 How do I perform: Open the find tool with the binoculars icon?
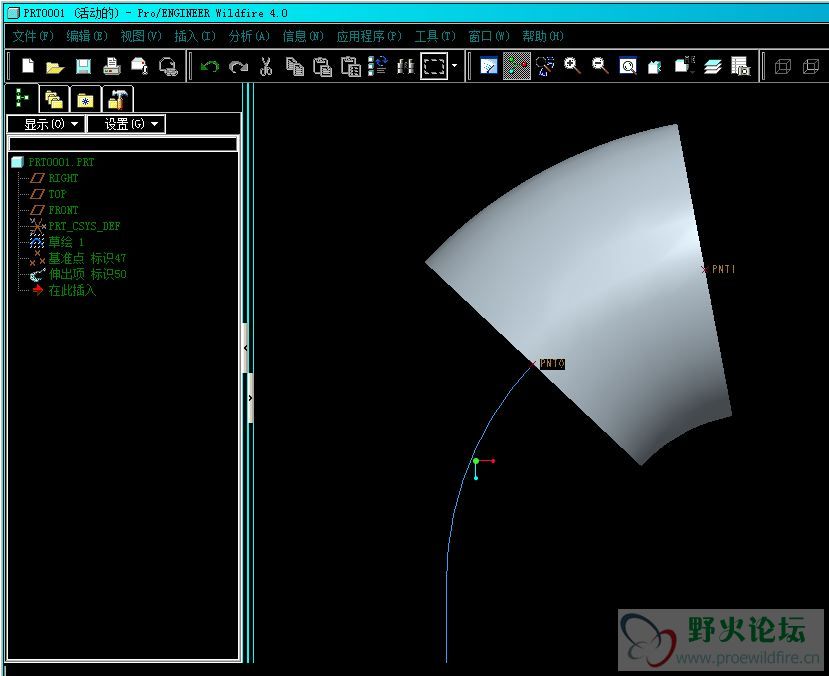406,67
